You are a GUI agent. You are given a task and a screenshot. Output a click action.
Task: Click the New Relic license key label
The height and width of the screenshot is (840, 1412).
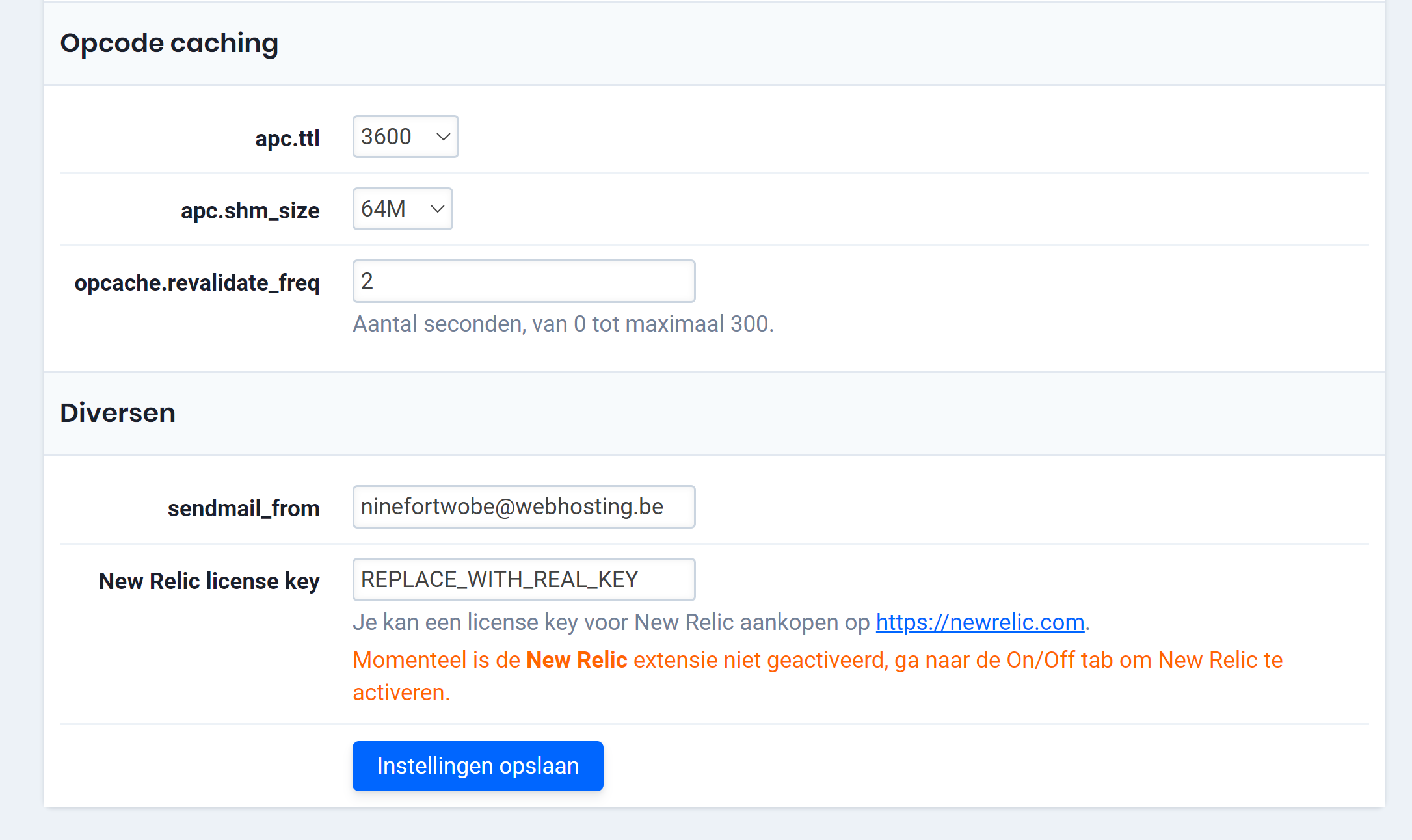pos(209,581)
